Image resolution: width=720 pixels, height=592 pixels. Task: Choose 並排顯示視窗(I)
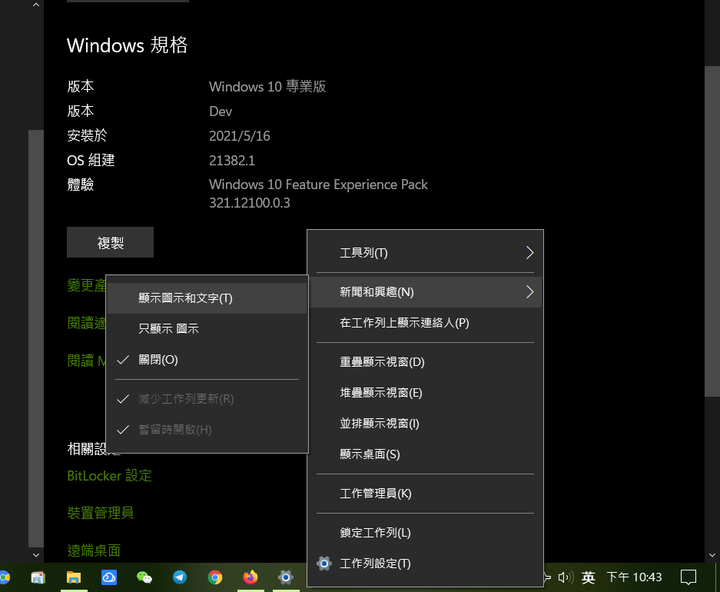[x=425, y=423]
